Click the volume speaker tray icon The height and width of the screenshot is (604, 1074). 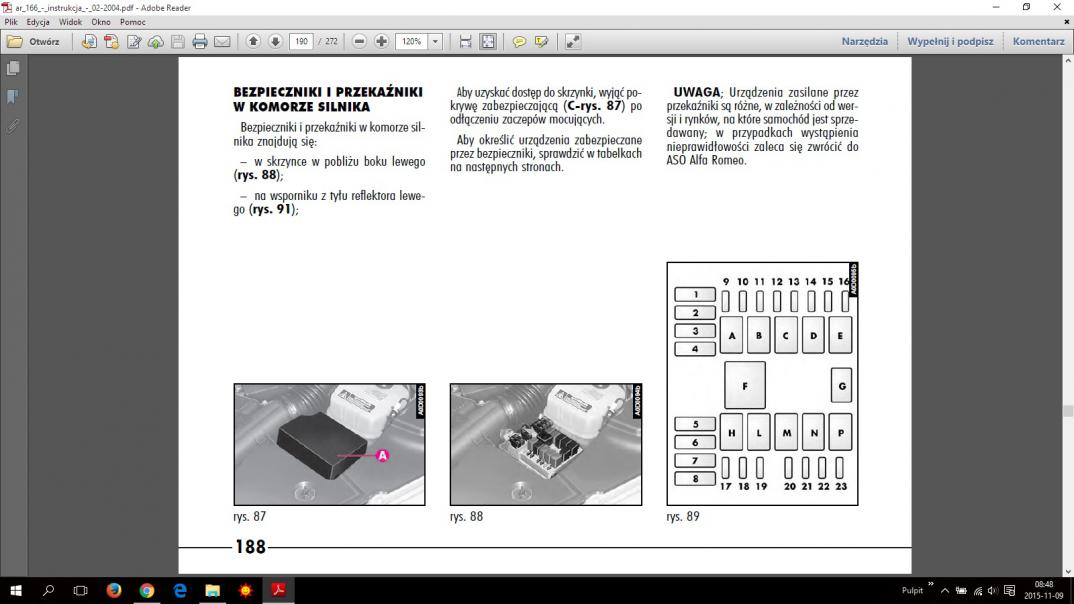pyautogui.click(x=992, y=590)
